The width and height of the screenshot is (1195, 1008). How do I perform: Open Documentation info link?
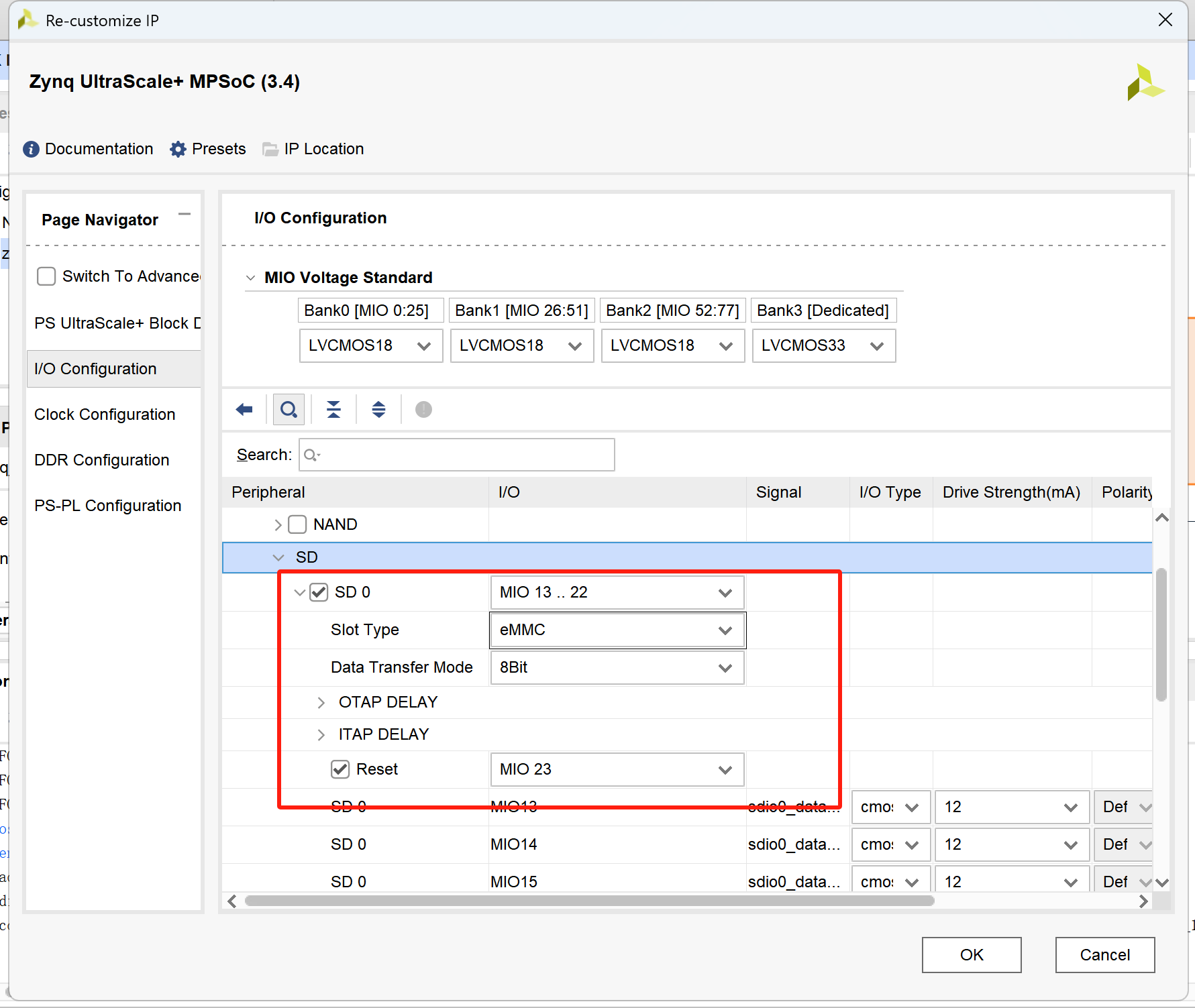coord(88,149)
